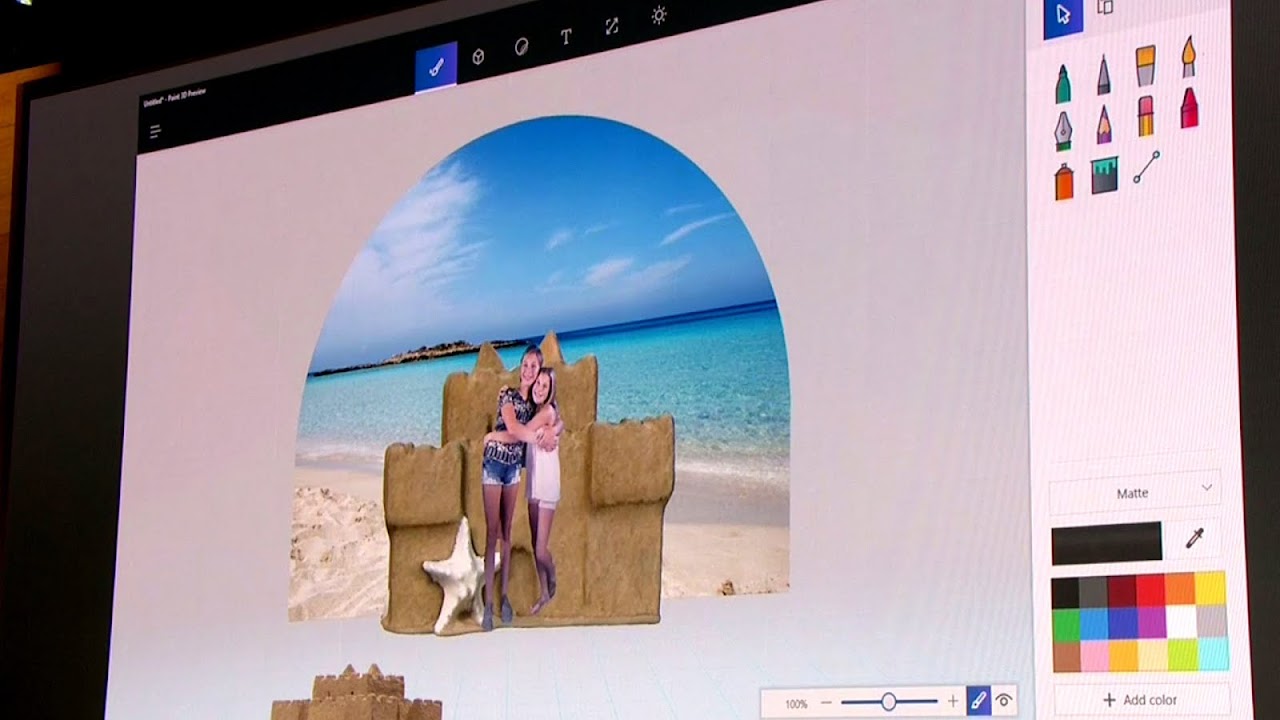Open the Matte finish dropdown
1280x720 pixels.
point(1135,493)
